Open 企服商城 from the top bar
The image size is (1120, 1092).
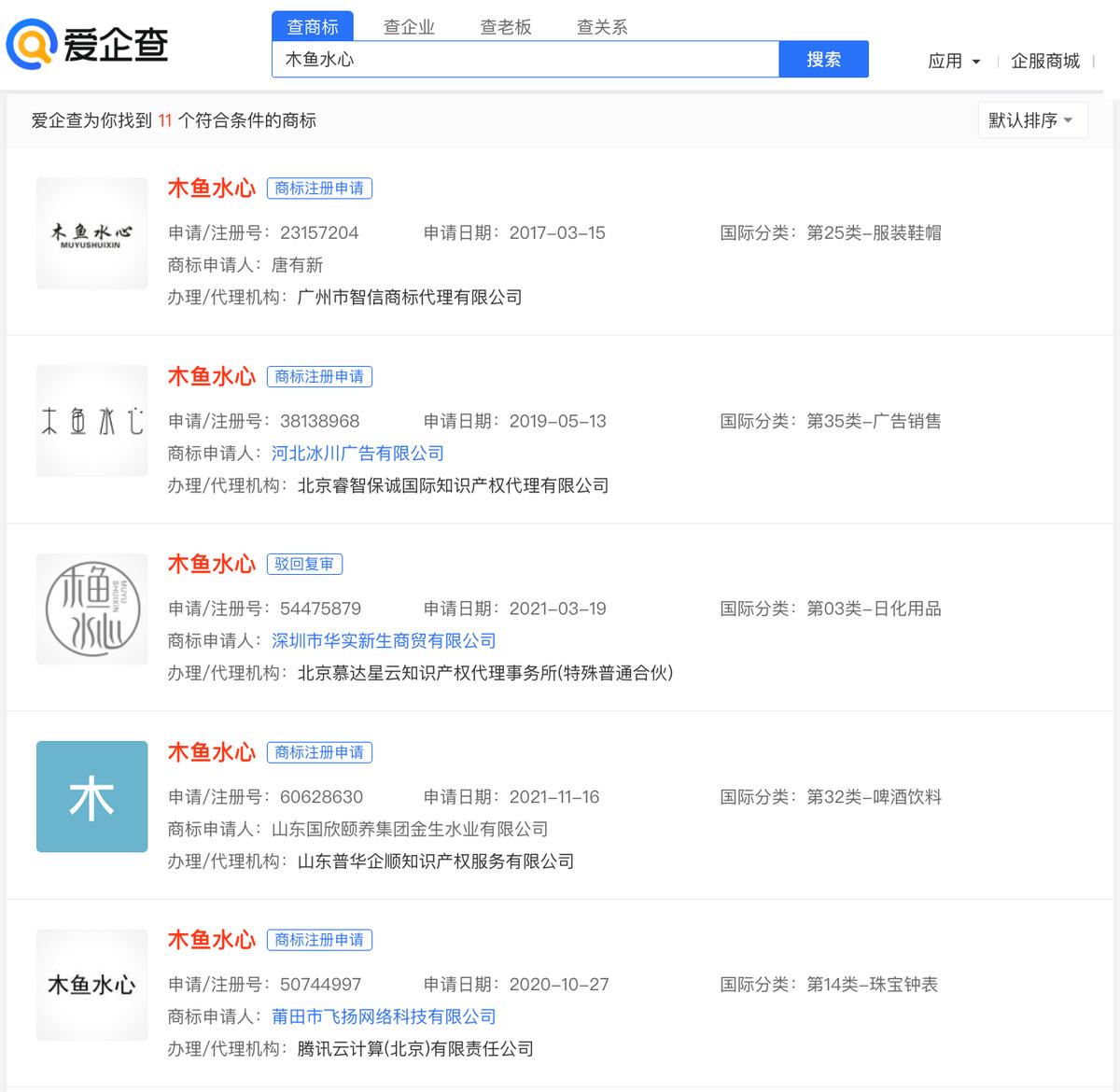pos(1045,61)
